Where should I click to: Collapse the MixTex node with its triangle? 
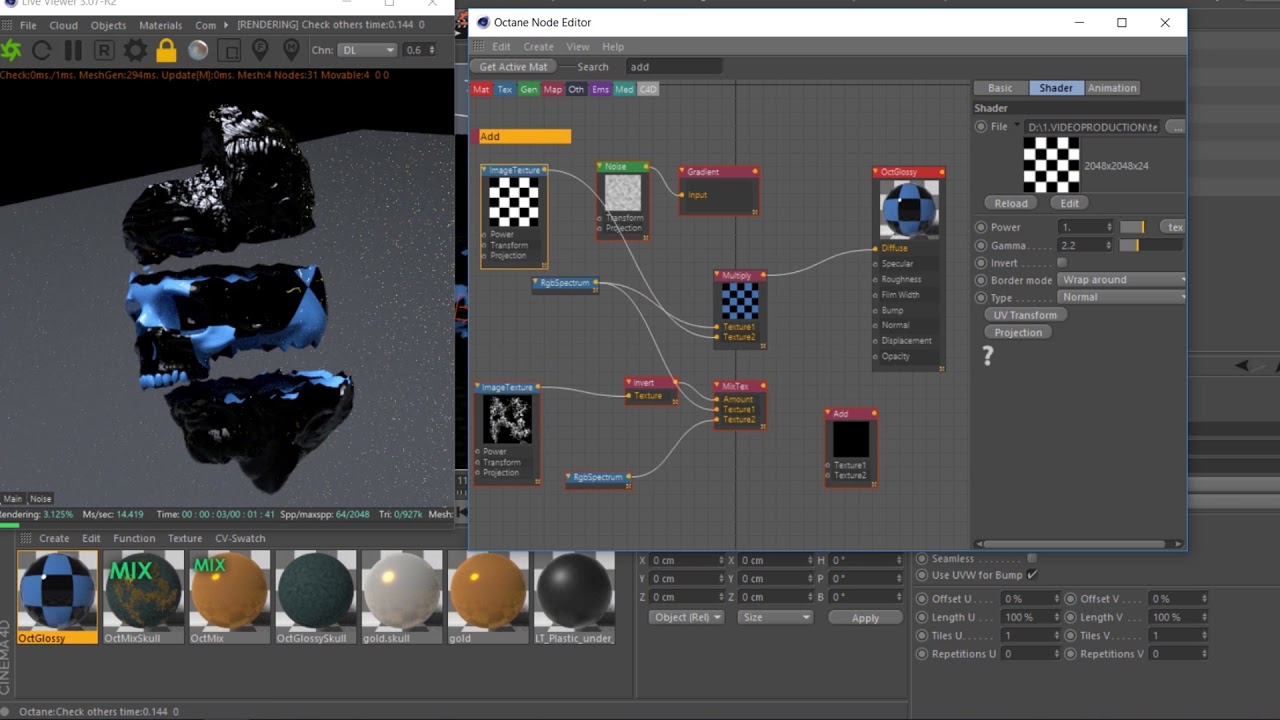pyautogui.click(x=718, y=386)
